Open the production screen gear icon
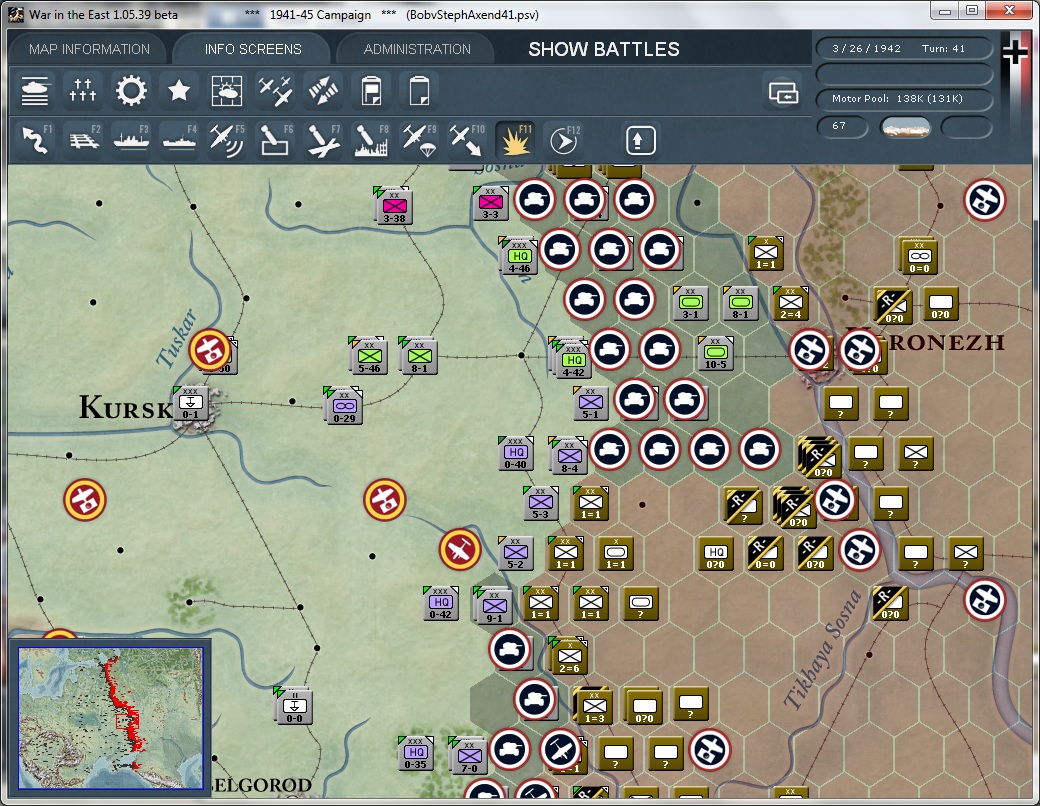1040x806 pixels. click(131, 91)
